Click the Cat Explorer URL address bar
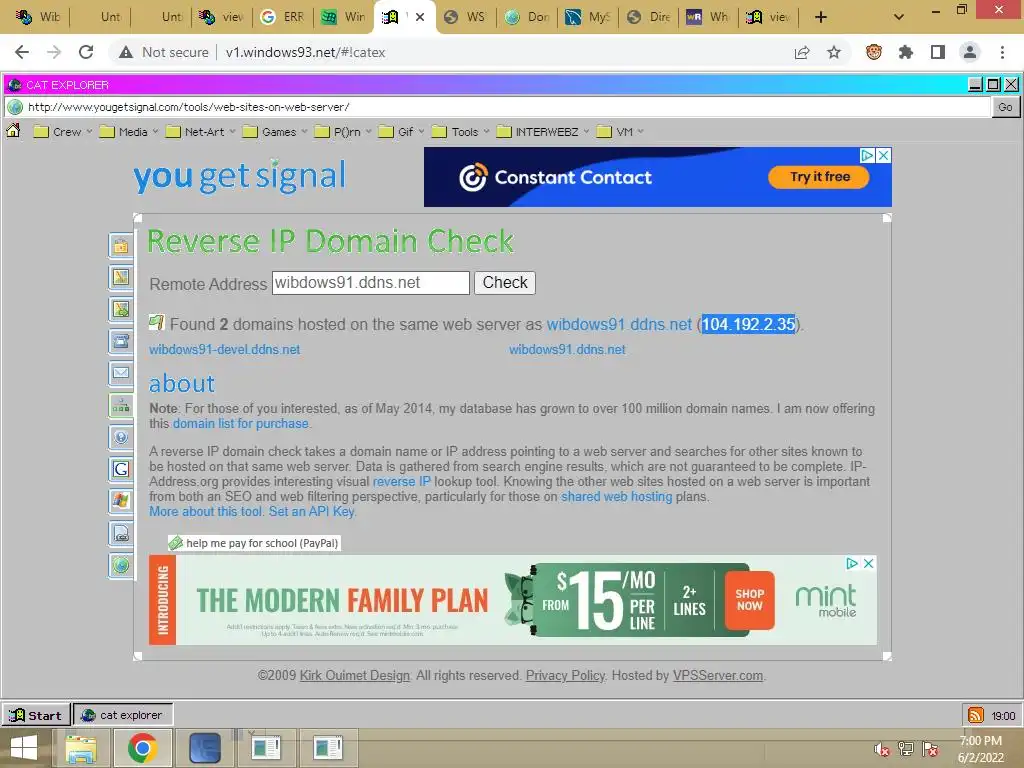 coord(498,107)
